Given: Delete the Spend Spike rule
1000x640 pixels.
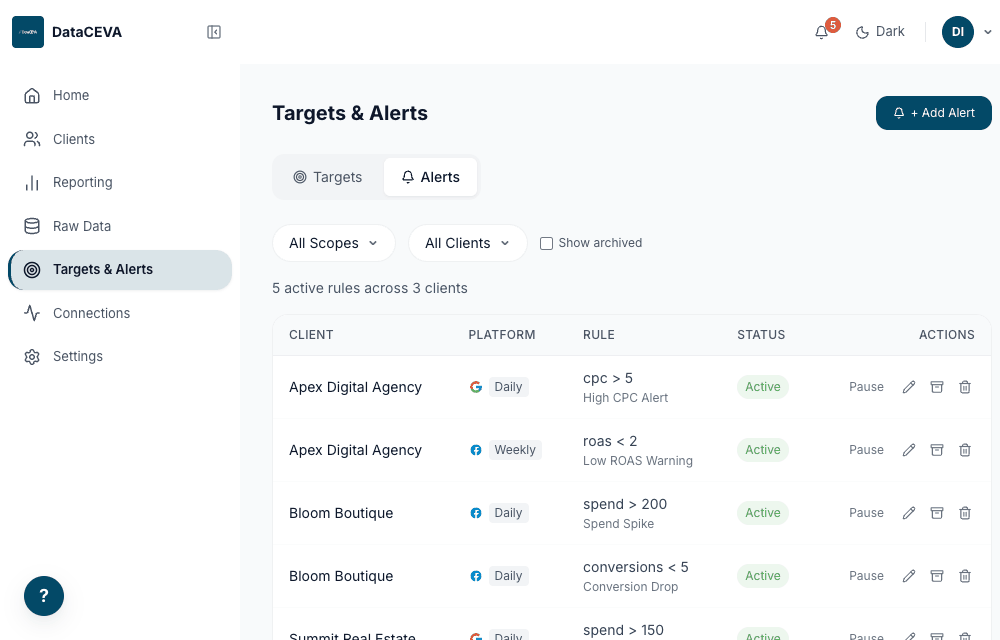Looking at the screenshot, I should point(965,513).
